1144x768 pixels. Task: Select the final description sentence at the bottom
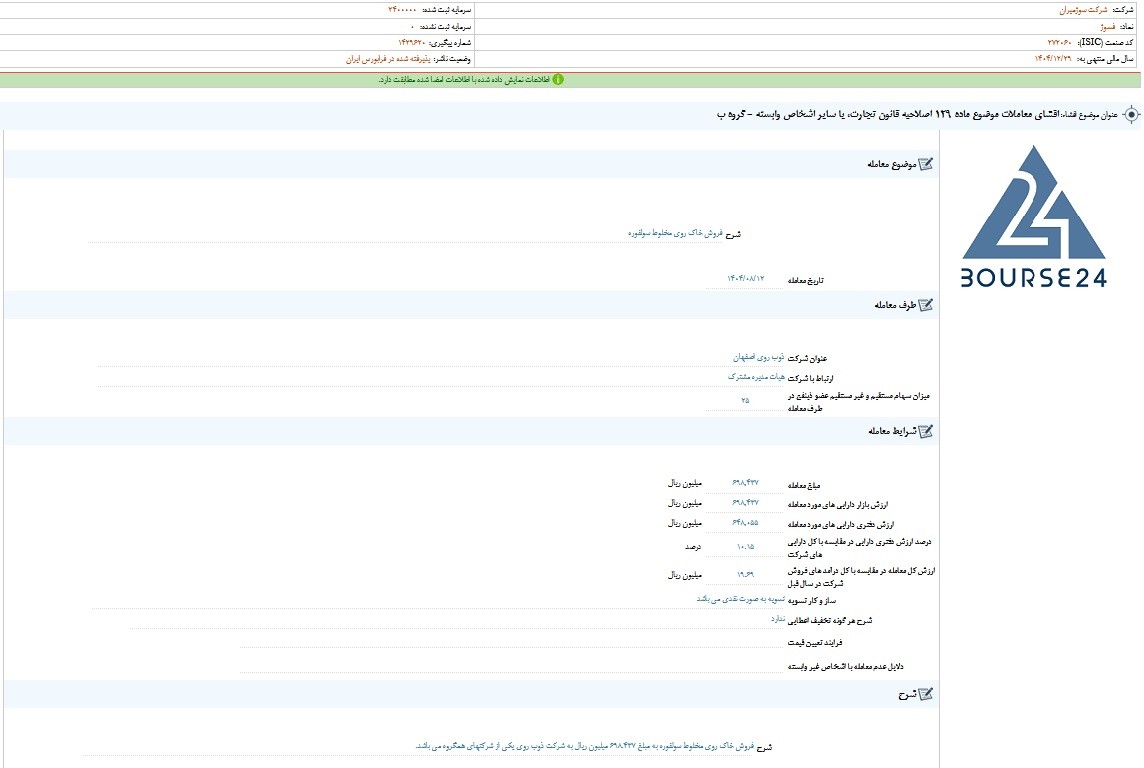(x=584, y=746)
